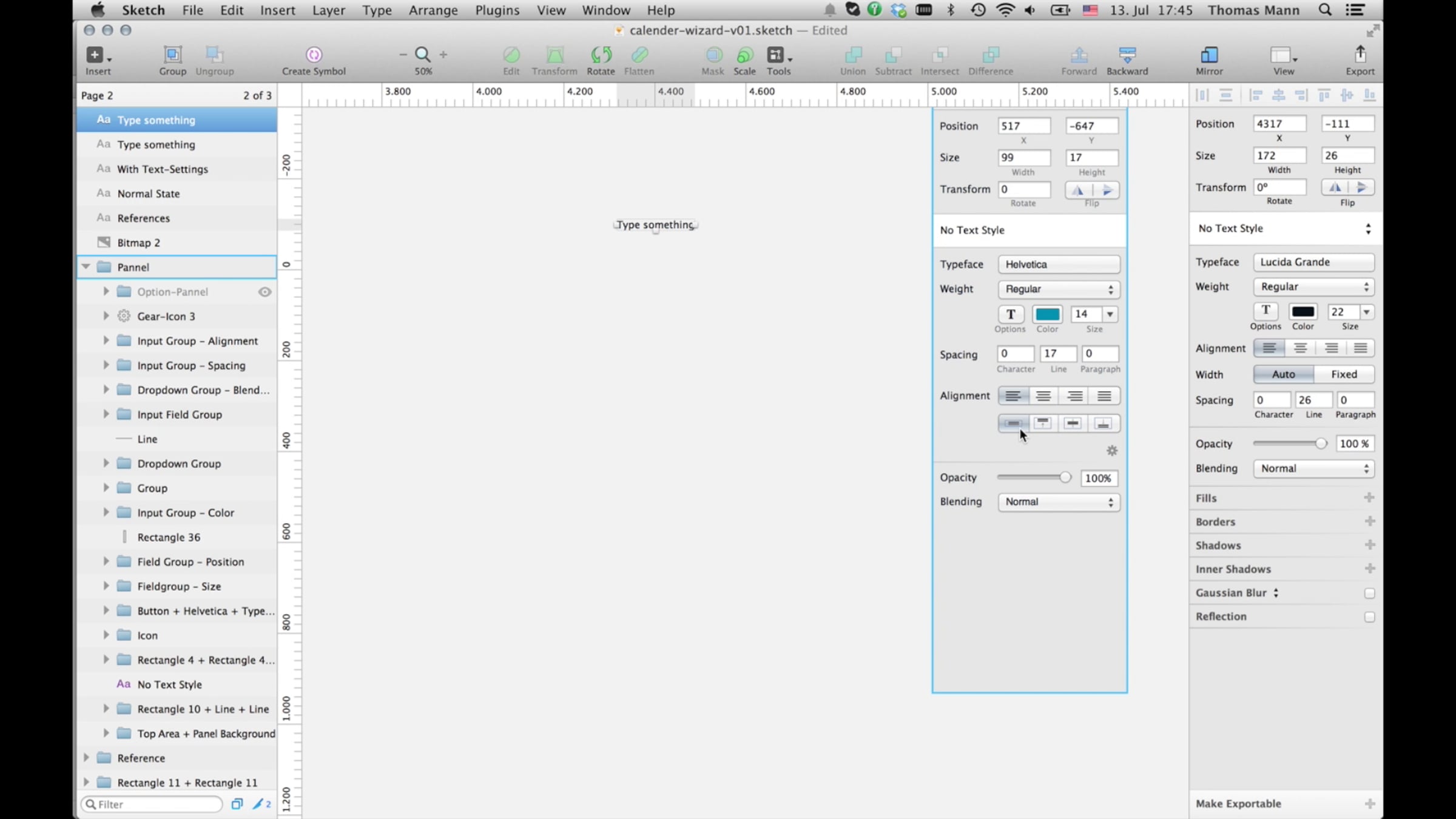Toggle visibility eye of Option-Pannel layer
Image resolution: width=1456 pixels, height=819 pixels.
pyautogui.click(x=265, y=292)
